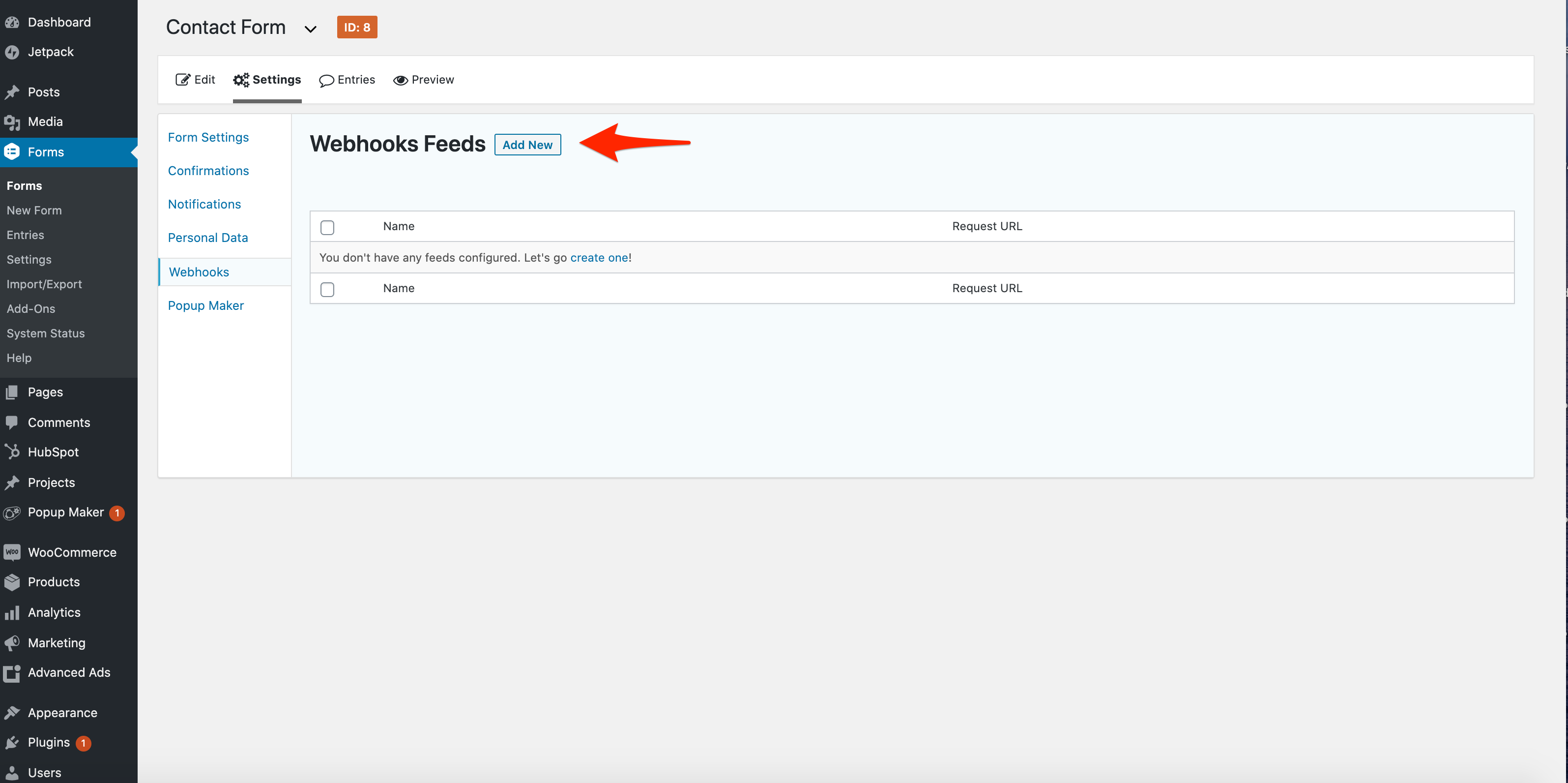Click the Jetpack icon
Viewport: 1568px width, 783px height.
[13, 52]
